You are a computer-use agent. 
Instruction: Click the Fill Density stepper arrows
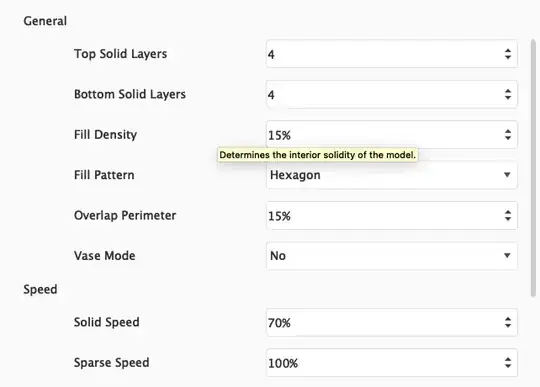[x=508, y=135]
